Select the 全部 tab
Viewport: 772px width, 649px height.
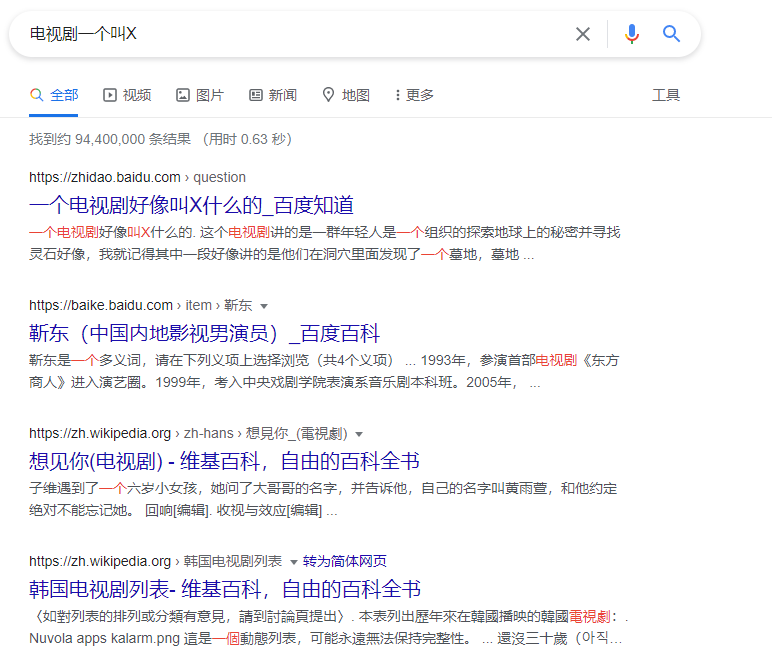tap(54, 95)
